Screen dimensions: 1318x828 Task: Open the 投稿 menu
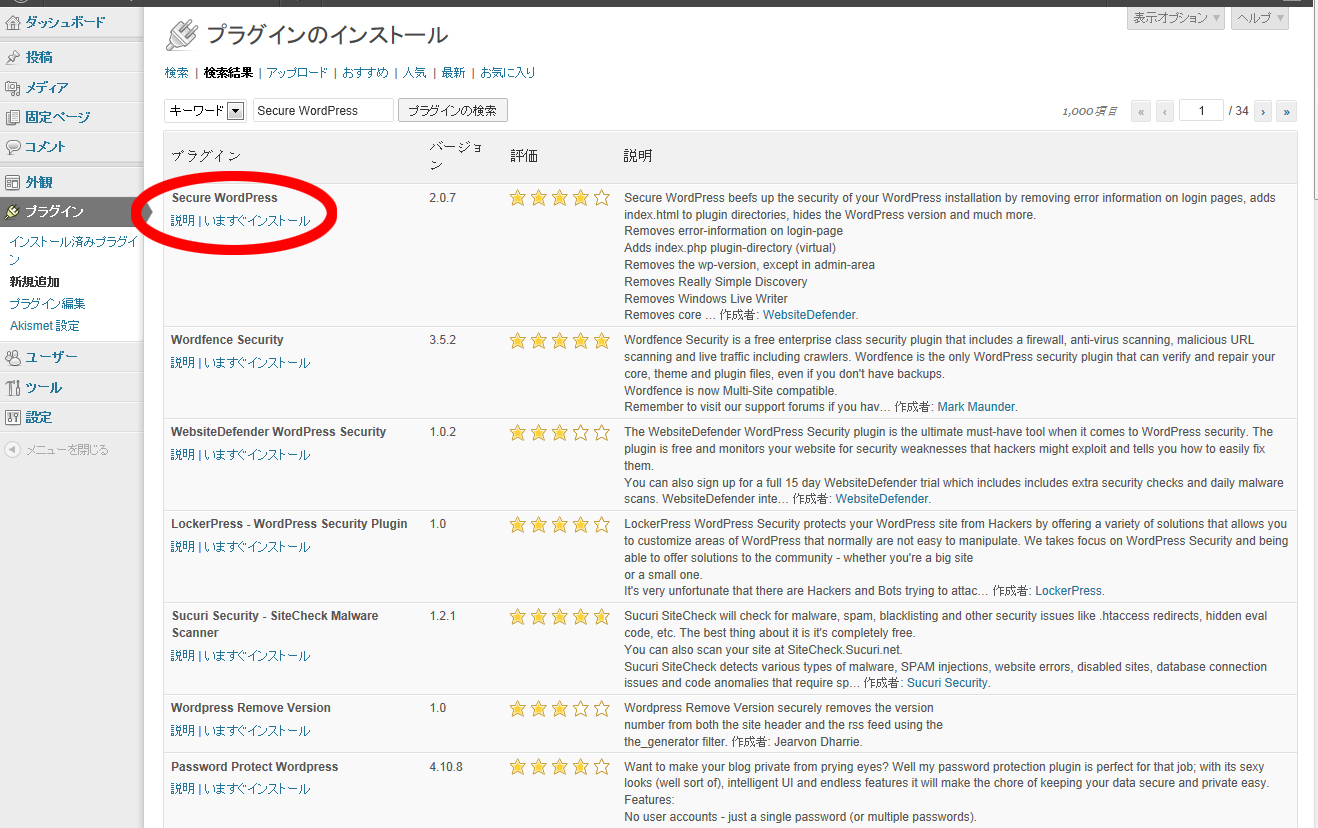pos(39,58)
